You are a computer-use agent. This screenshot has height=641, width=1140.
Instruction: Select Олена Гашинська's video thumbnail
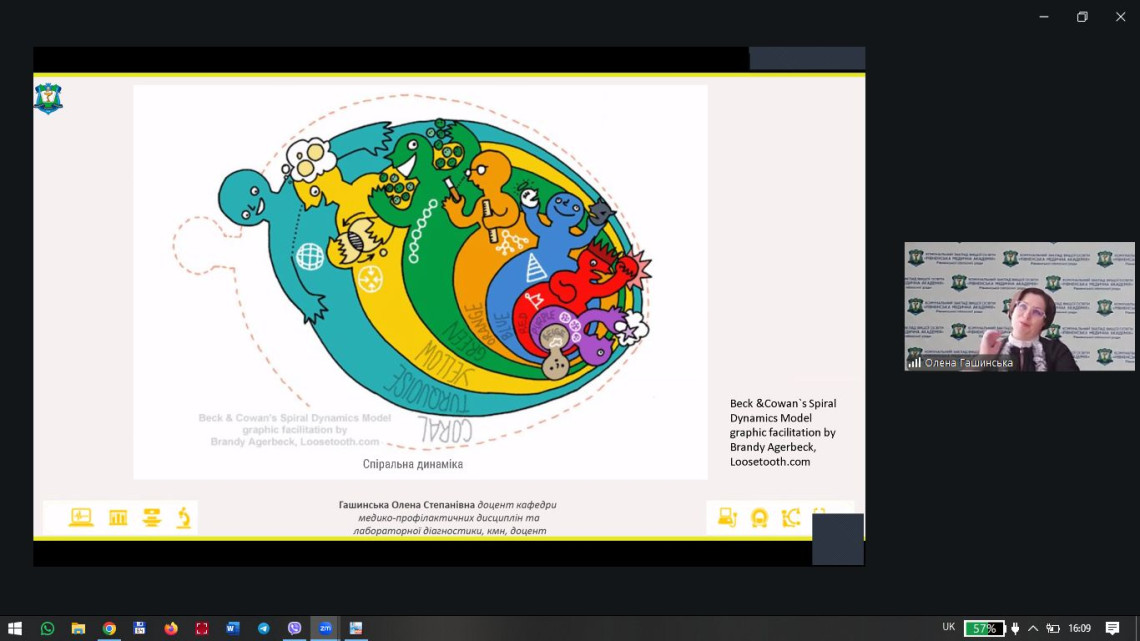tap(1019, 306)
